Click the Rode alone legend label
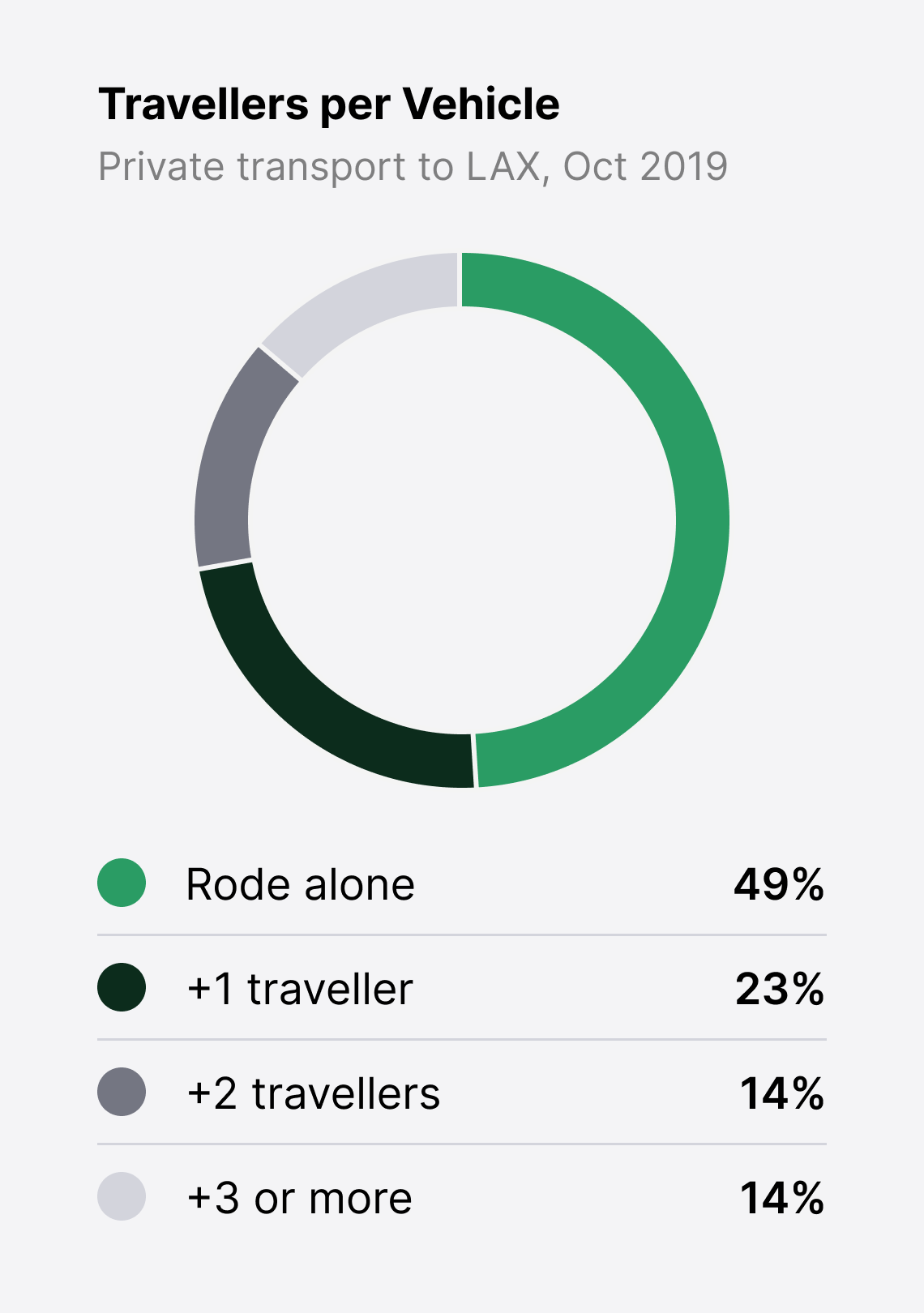 click(x=300, y=883)
